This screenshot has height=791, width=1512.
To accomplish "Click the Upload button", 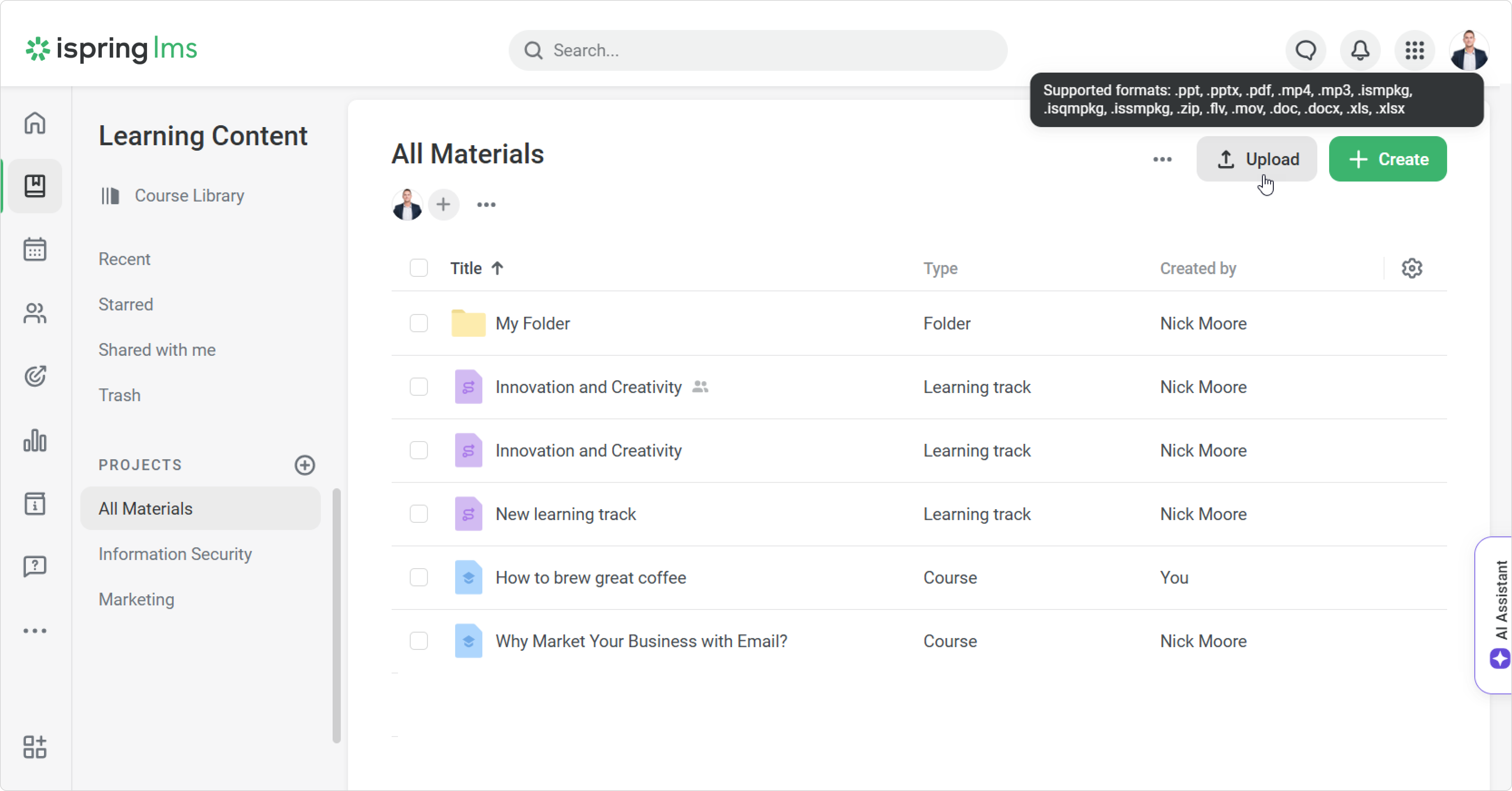I will pos(1257,159).
